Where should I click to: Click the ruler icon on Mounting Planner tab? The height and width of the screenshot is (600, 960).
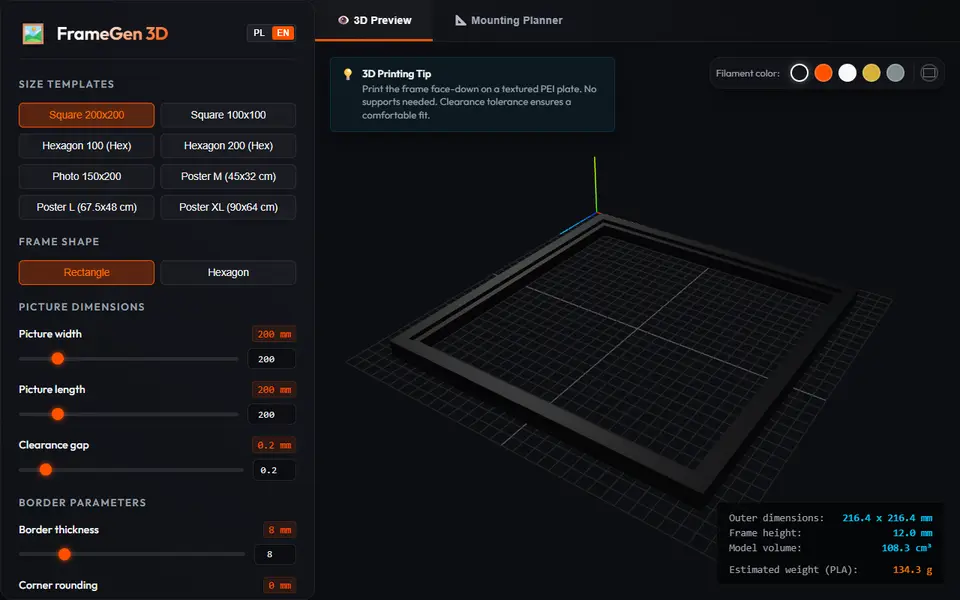point(460,20)
